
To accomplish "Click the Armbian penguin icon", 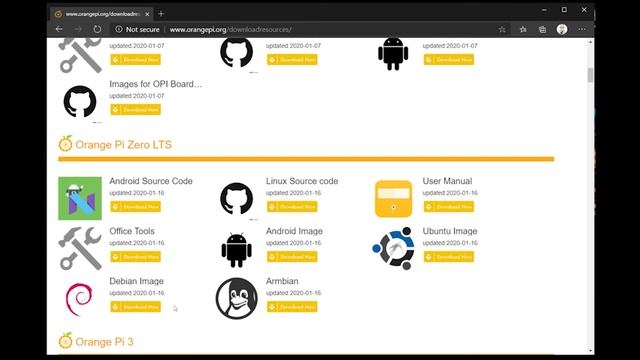I will [237, 299].
